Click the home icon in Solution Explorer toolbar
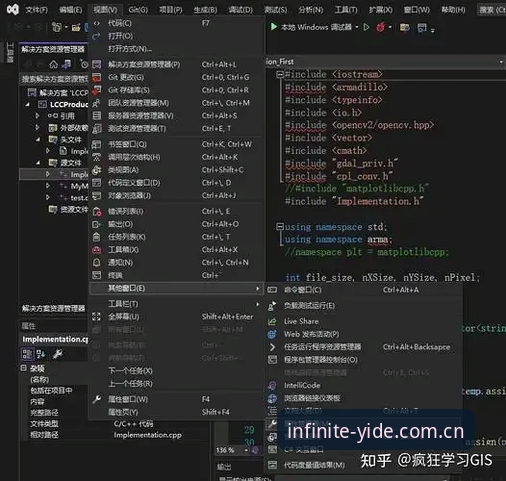506x481 pixels. 53,64
